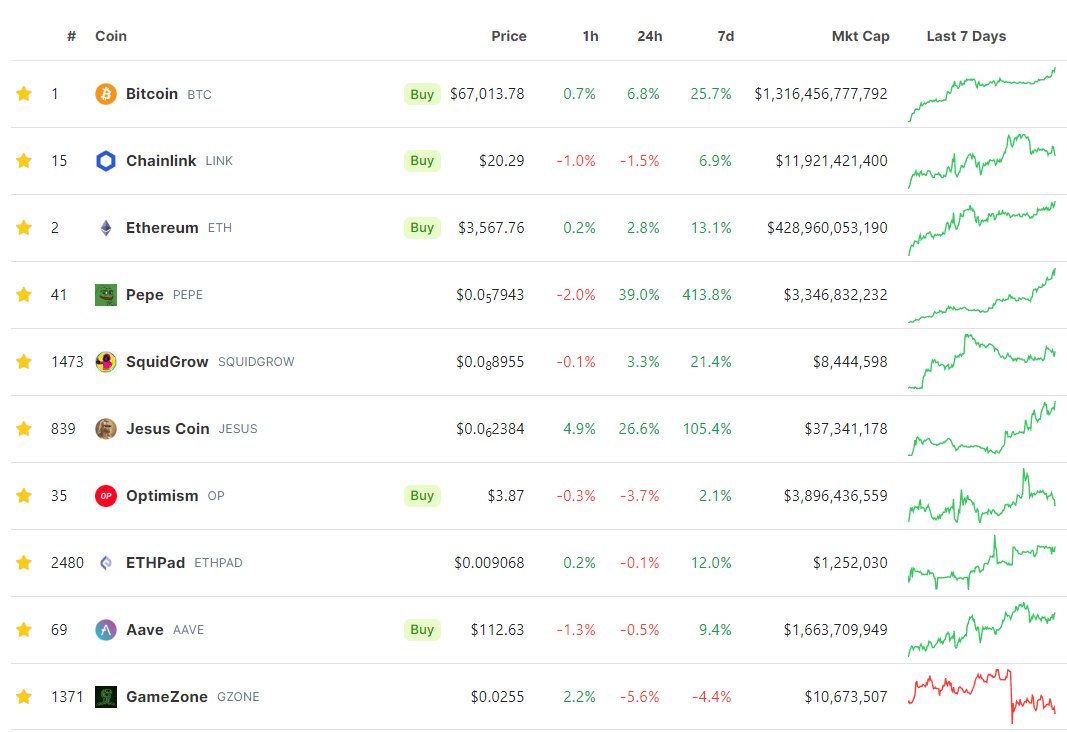This screenshot has height=732, width=1067.
Task: Toggle the SquidGrow favorite star
Action: pos(24,362)
